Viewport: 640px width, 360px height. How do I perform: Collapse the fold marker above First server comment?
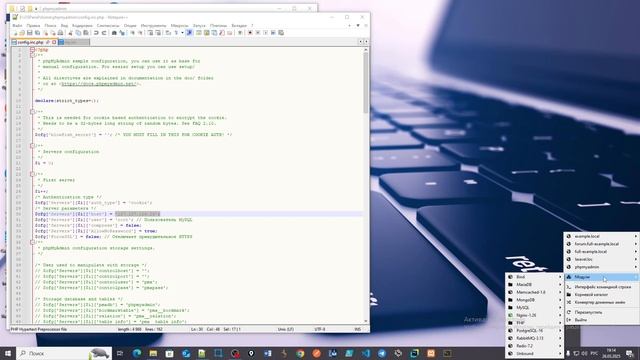[x=32, y=174]
